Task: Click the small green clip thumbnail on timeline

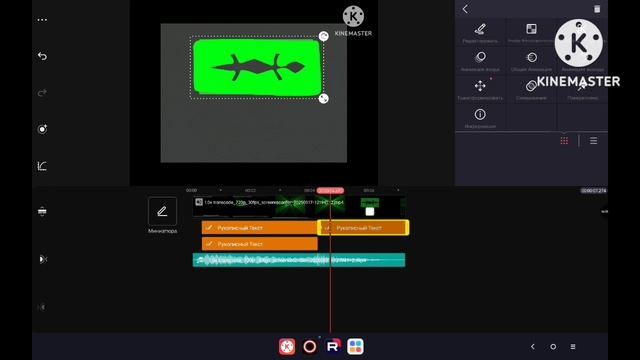Action: click(370, 202)
